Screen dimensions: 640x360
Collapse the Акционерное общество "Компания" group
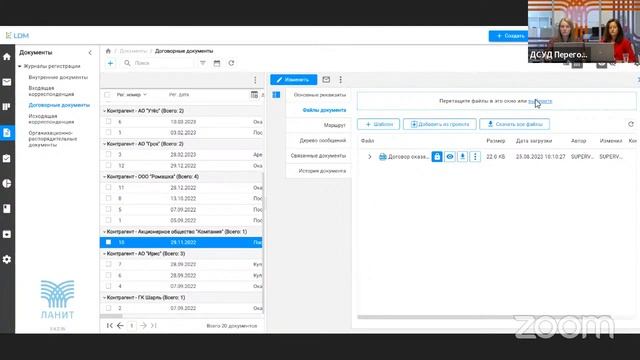coord(104,232)
